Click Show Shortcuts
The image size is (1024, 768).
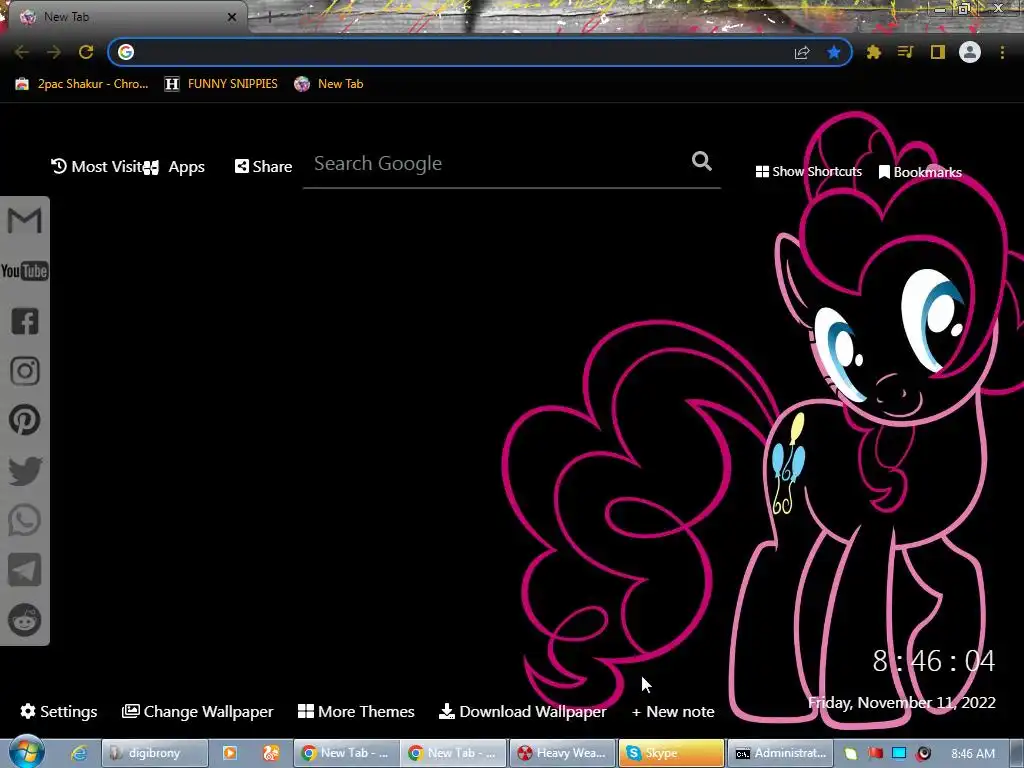808,172
